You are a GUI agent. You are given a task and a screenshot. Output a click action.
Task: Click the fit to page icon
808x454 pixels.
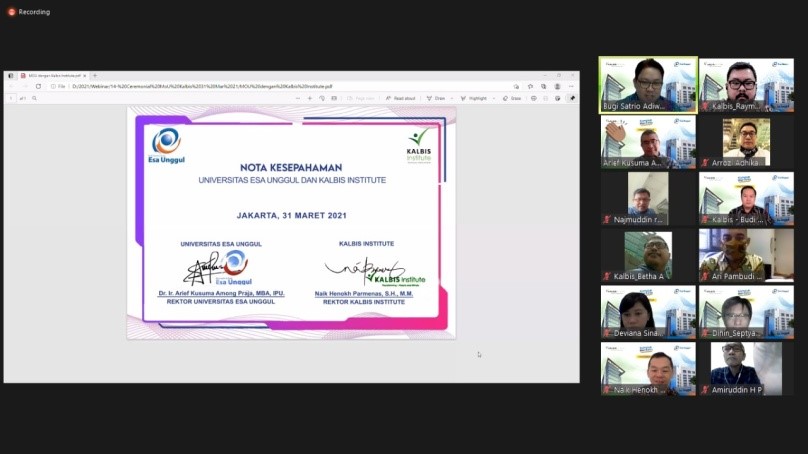click(334, 98)
